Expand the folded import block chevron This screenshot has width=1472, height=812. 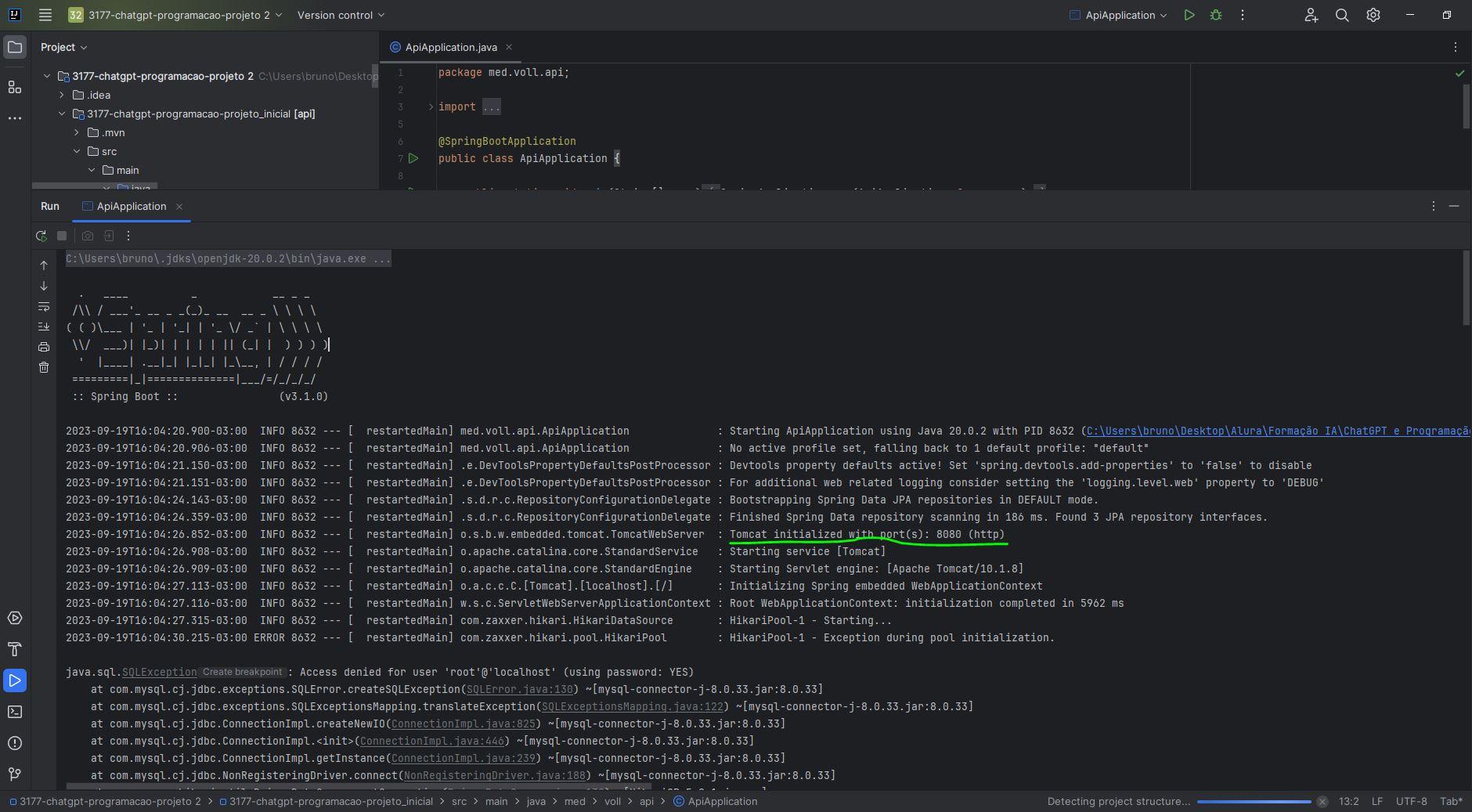[431, 106]
